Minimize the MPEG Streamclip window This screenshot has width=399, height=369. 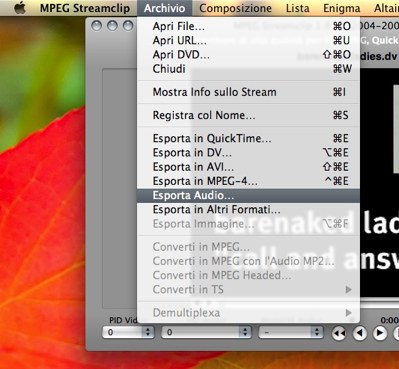coord(112,26)
